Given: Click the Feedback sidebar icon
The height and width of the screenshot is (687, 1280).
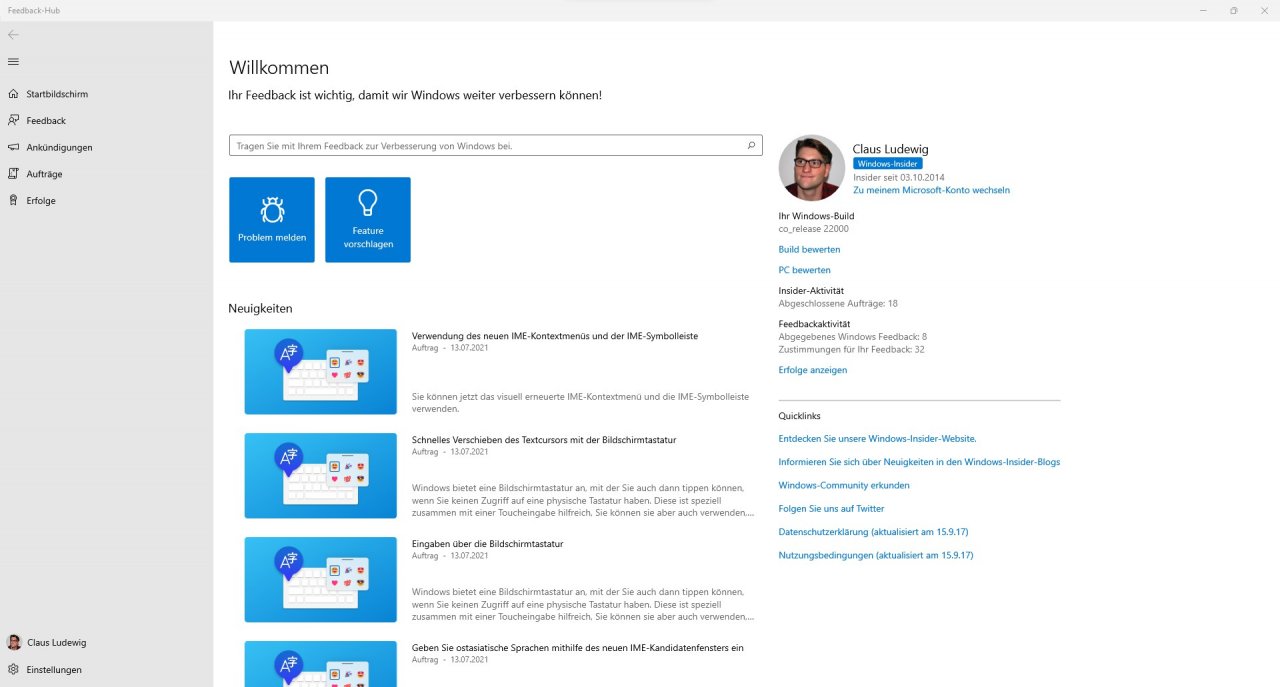Looking at the screenshot, I should (13, 120).
